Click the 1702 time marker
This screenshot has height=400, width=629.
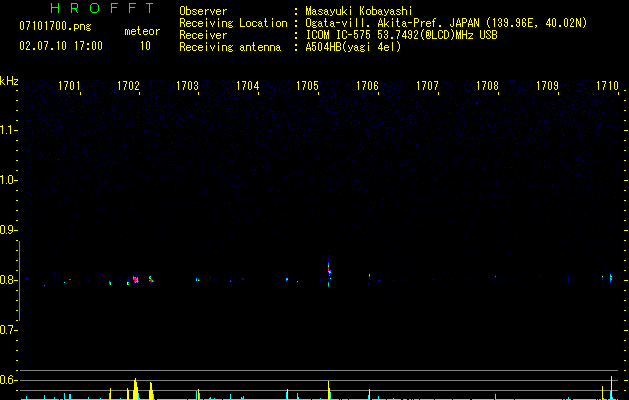pyautogui.click(x=128, y=86)
